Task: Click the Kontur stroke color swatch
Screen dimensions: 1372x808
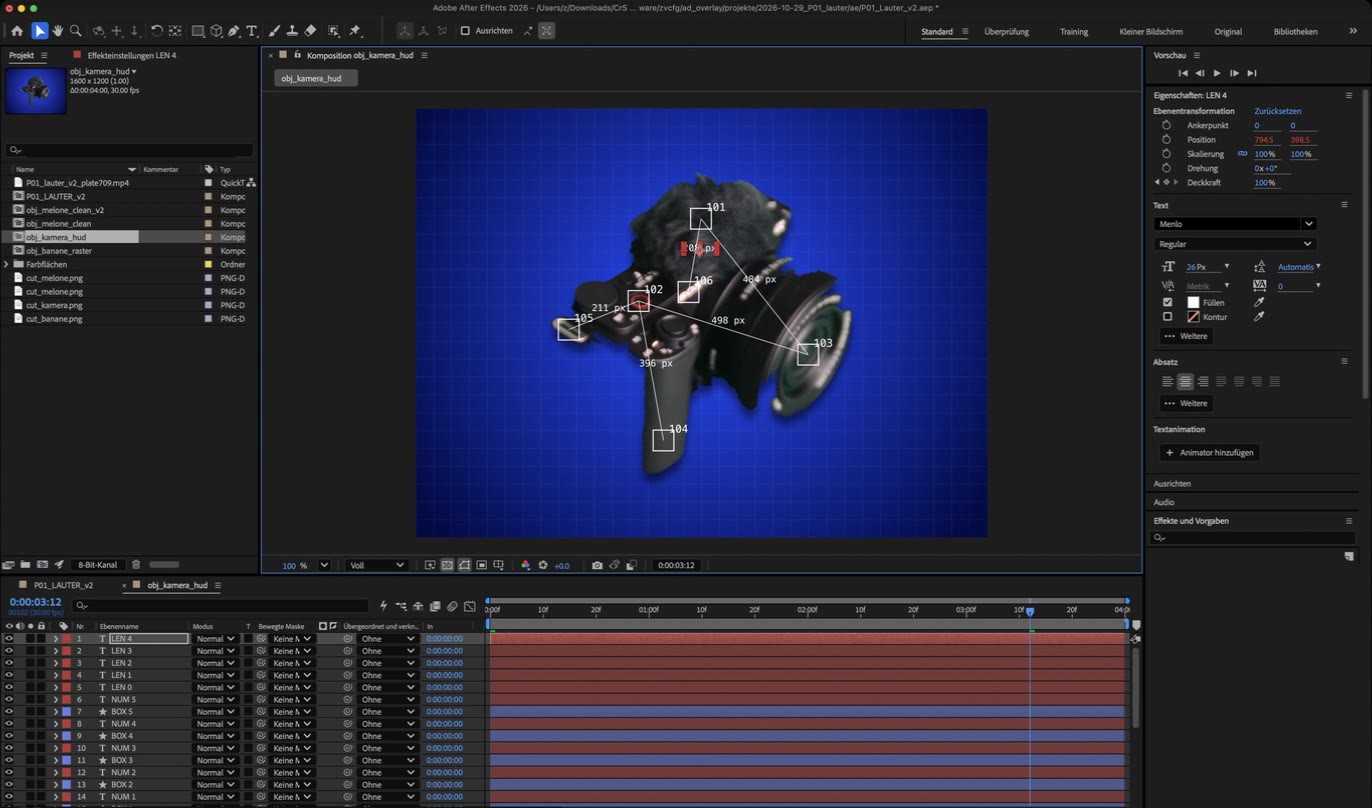Action: (1193, 317)
